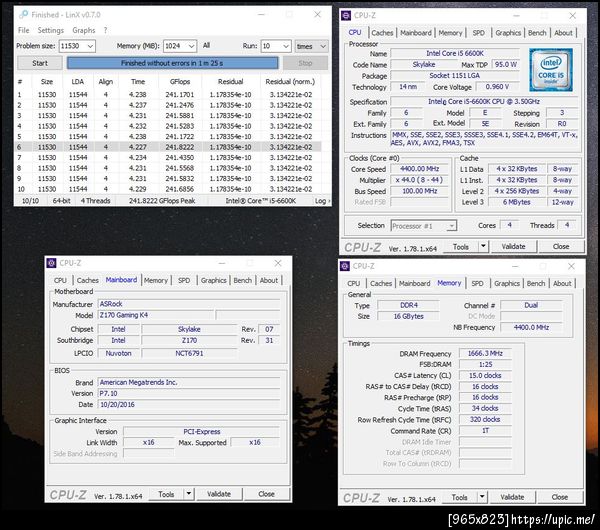Switch to Graphics tab in CPU-Z CPU window
Screen dimensions: 600x530
click(508, 33)
